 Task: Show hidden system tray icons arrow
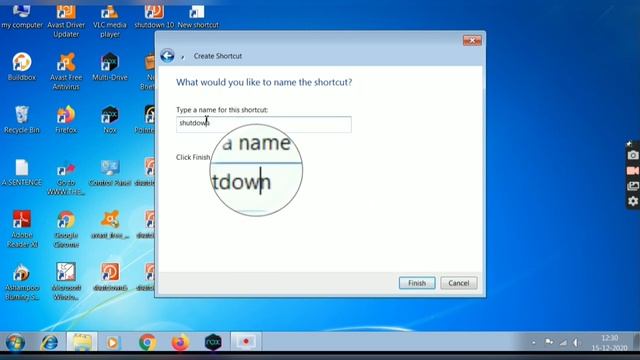(533, 343)
